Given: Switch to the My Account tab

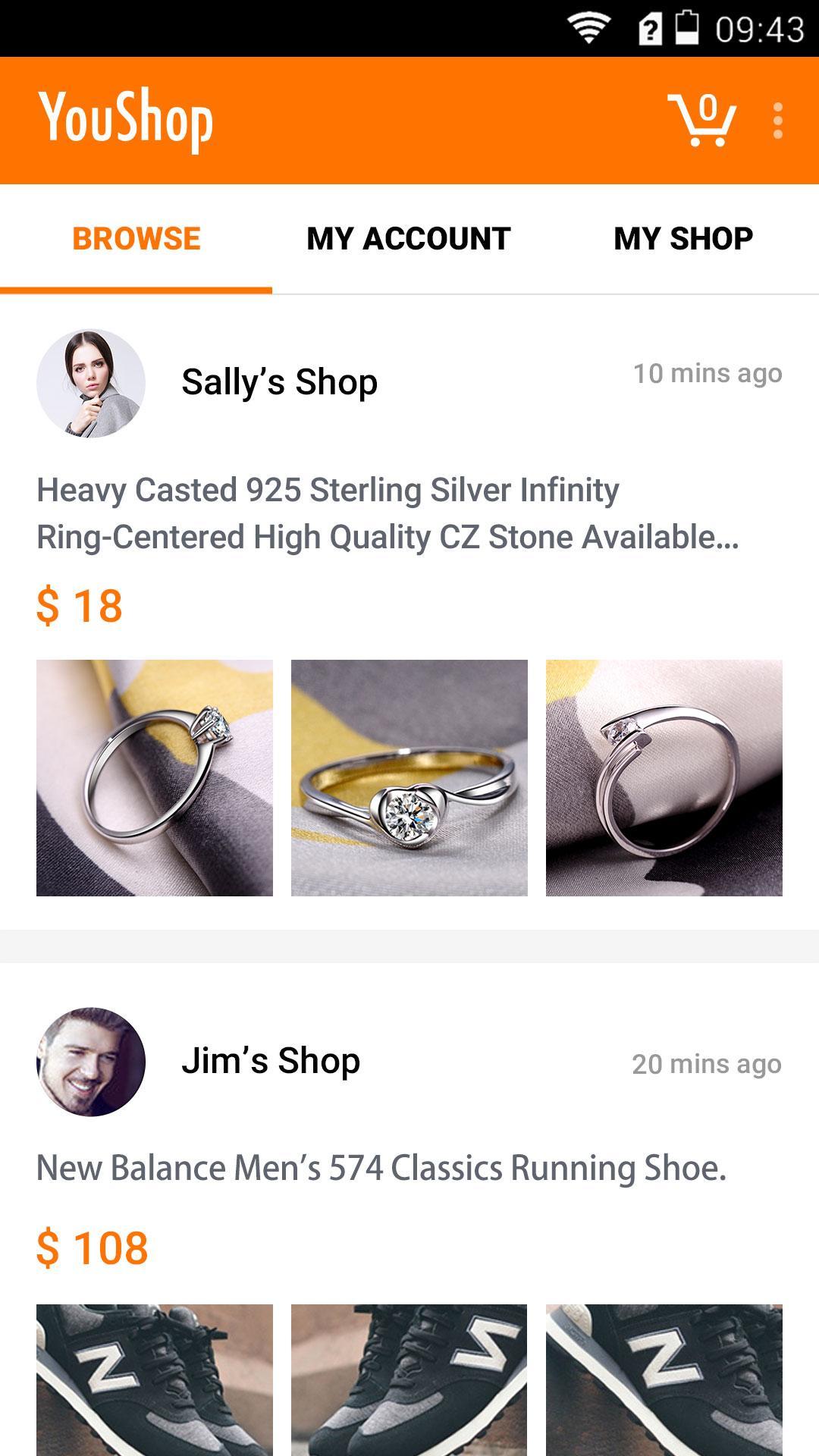Looking at the screenshot, I should [409, 239].
